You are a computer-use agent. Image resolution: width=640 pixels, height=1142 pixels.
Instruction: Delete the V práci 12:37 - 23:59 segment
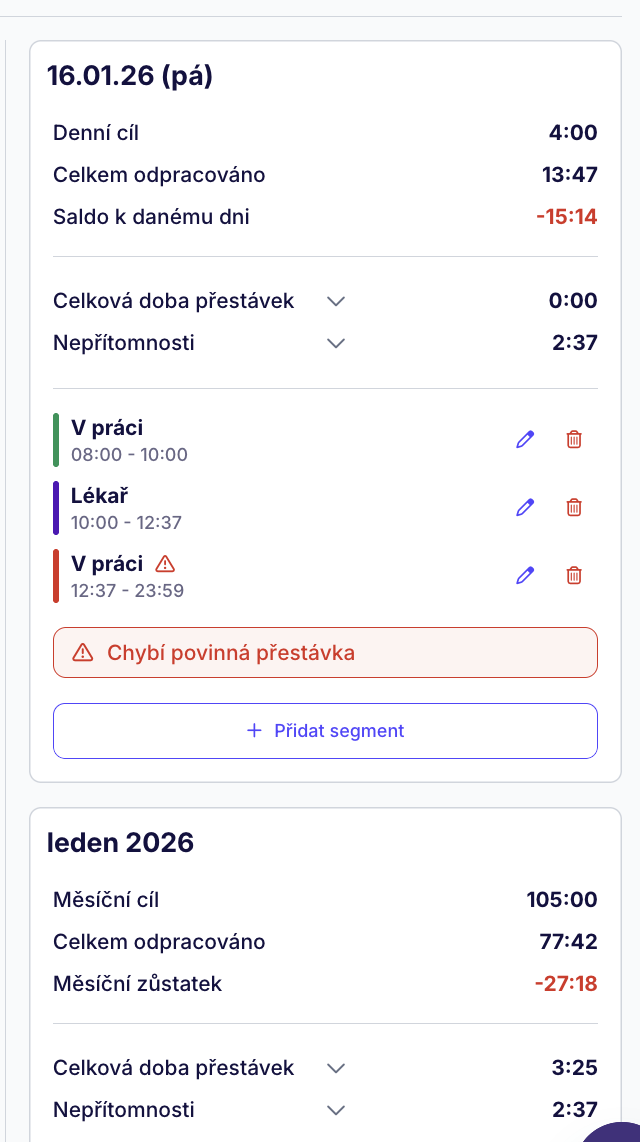574,575
